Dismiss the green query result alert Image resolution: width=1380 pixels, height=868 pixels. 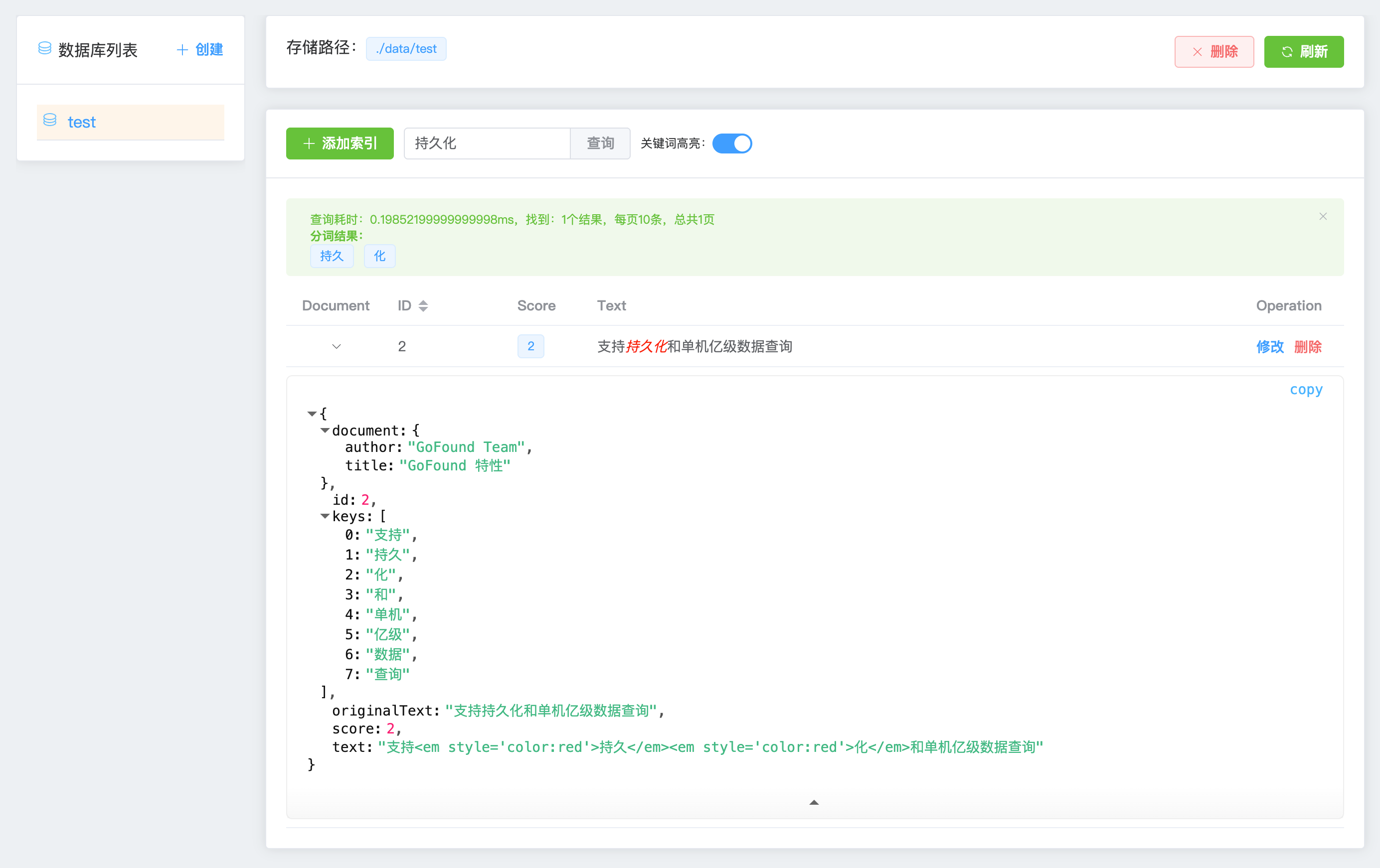click(x=1323, y=216)
